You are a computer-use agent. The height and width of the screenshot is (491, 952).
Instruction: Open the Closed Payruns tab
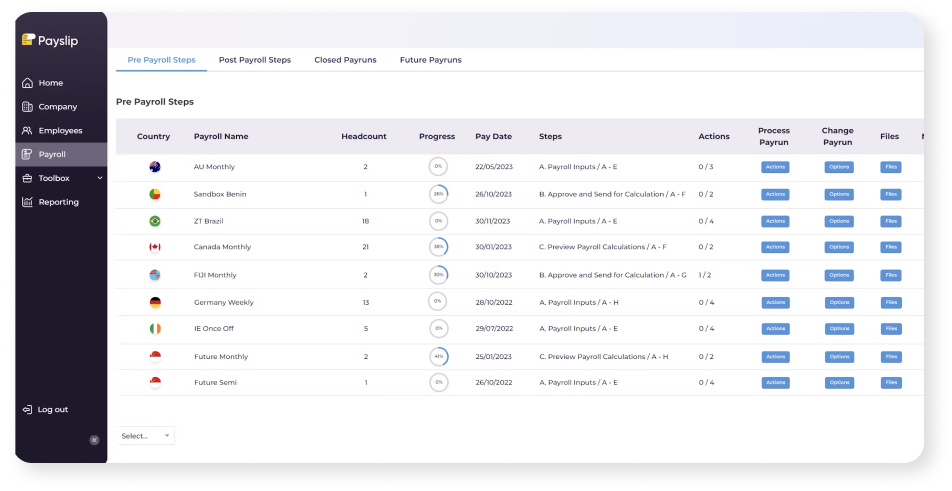point(345,60)
